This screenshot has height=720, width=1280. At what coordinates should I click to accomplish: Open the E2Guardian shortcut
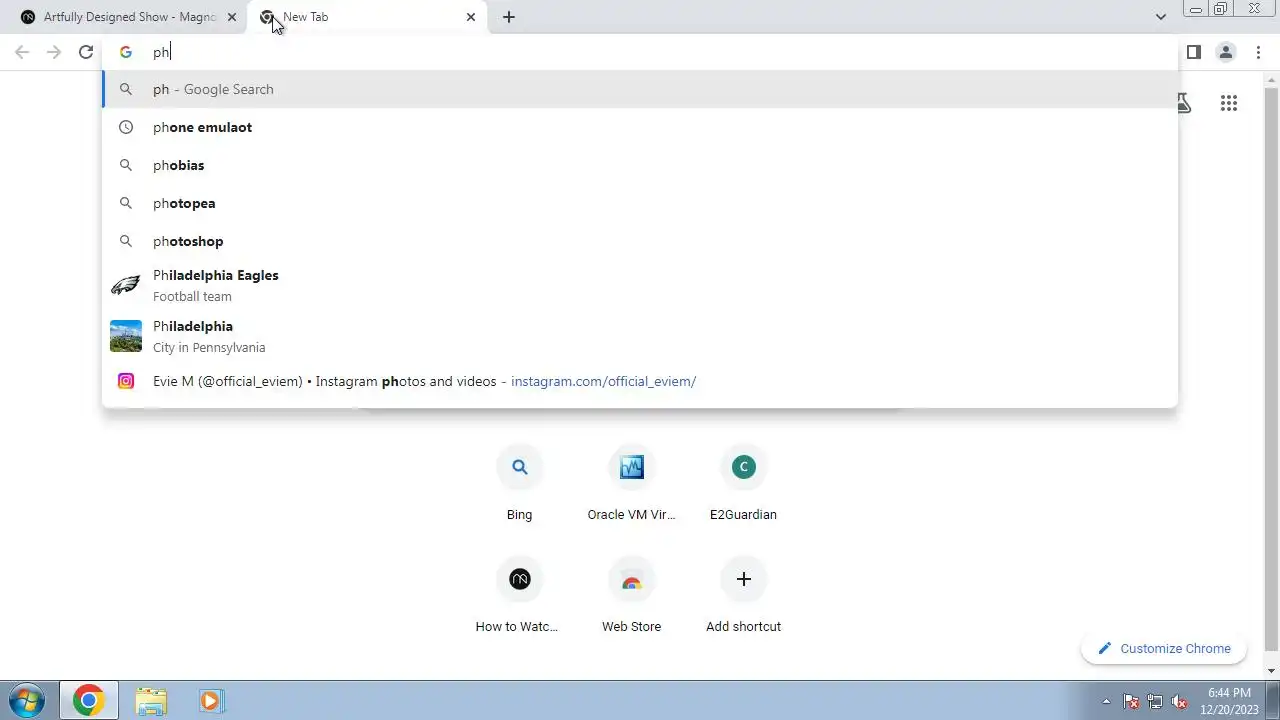pos(743,484)
